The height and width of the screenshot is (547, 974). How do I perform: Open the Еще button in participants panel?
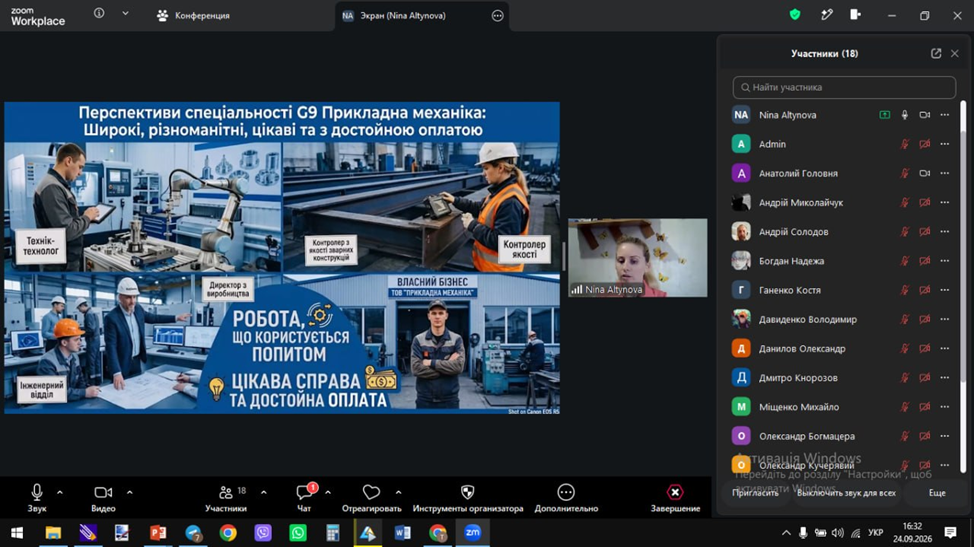(x=937, y=493)
